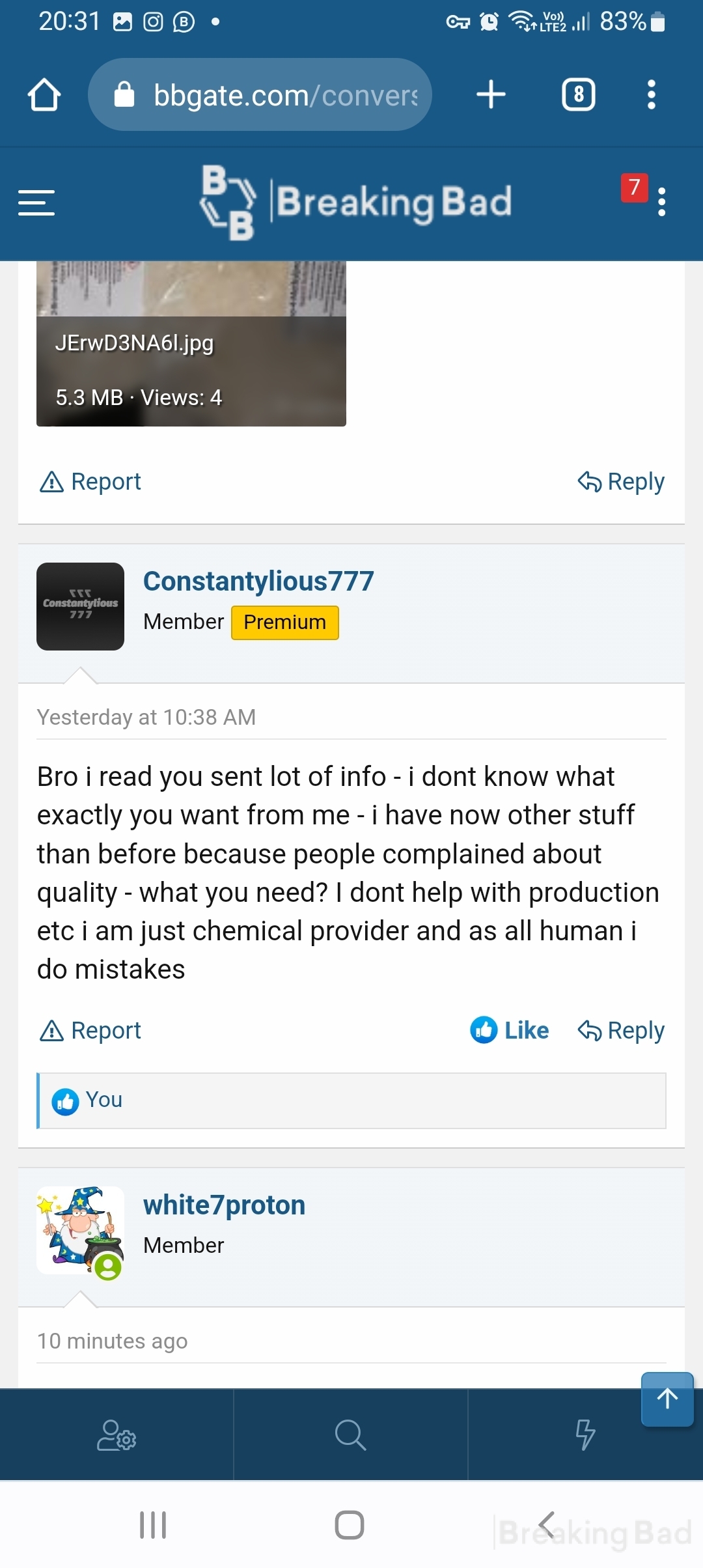Open the forum menu with 7 notifications

(x=661, y=203)
